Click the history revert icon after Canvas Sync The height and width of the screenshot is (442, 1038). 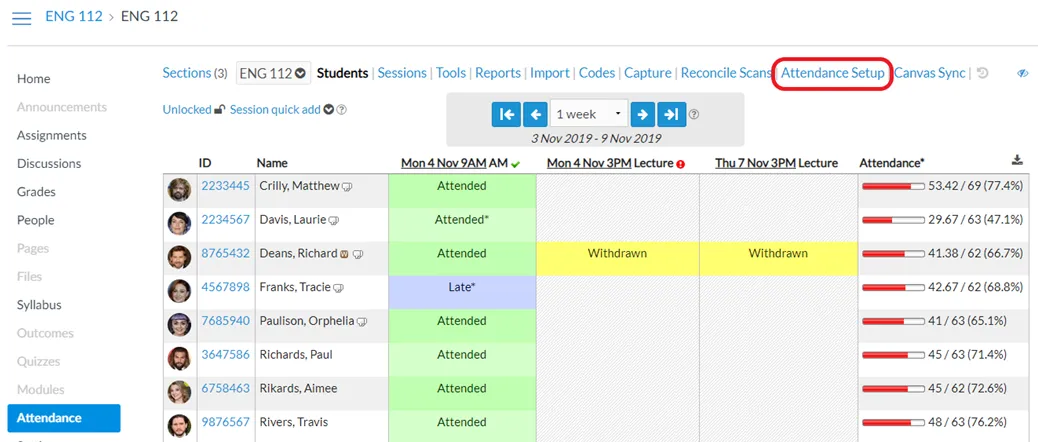(982, 73)
